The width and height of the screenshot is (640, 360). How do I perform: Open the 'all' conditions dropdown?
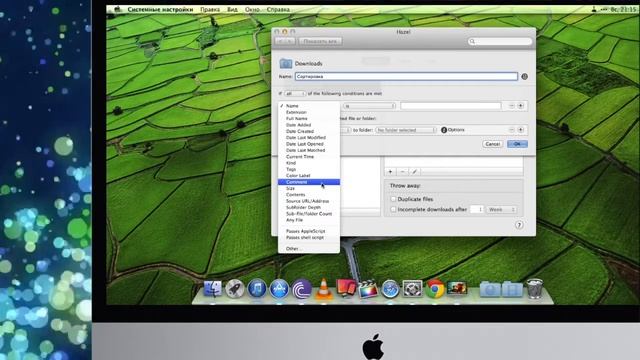pyautogui.click(x=295, y=94)
